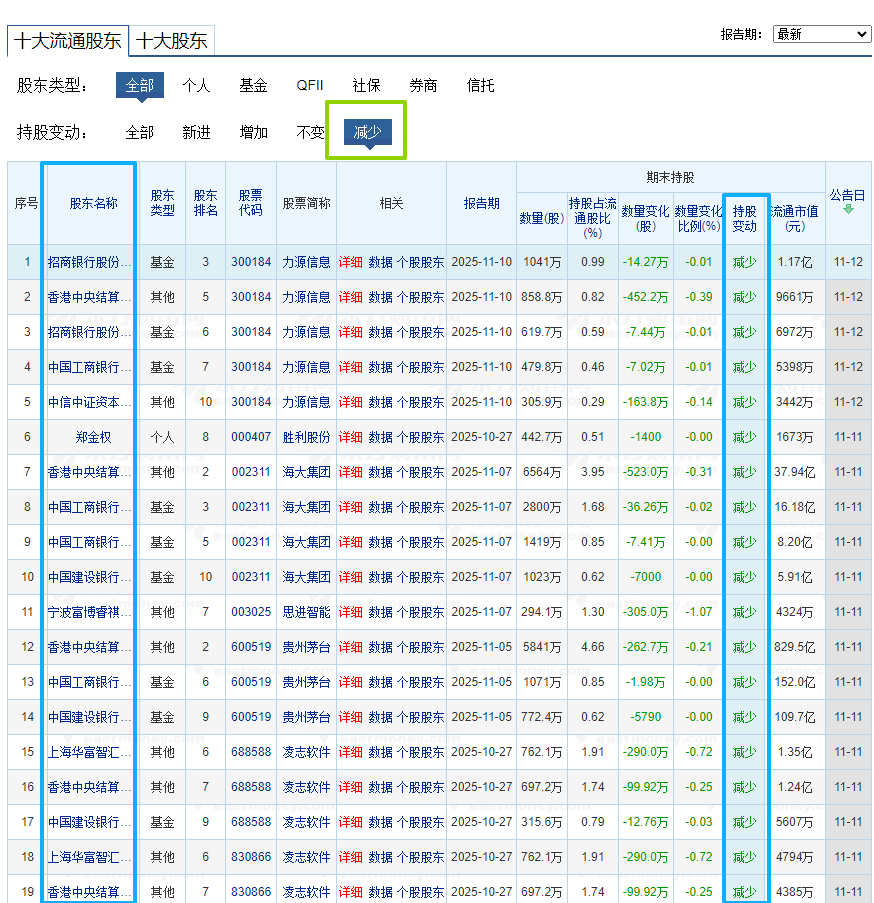Sort by 流通市值(元) column header

click(x=795, y=219)
